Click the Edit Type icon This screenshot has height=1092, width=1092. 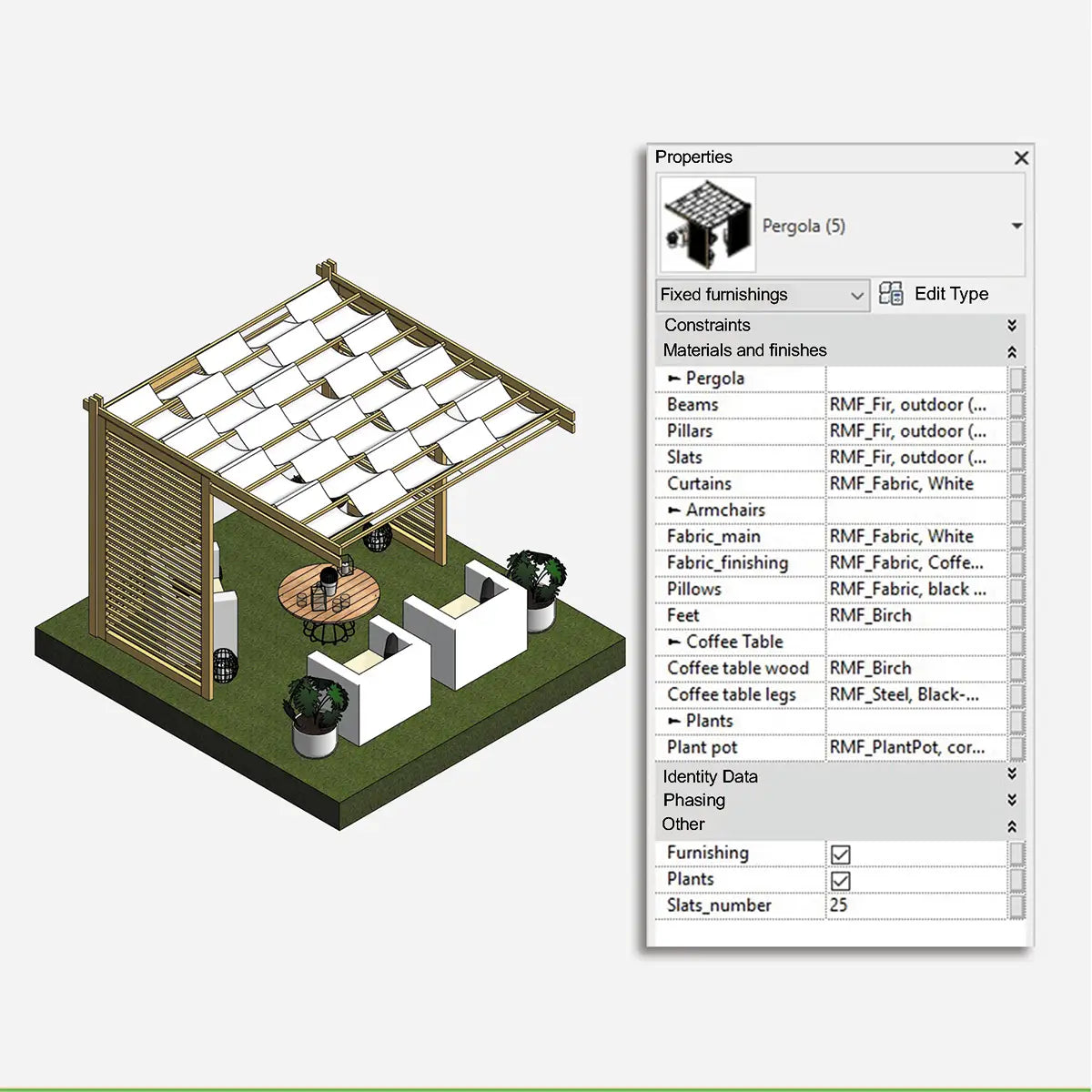click(891, 294)
